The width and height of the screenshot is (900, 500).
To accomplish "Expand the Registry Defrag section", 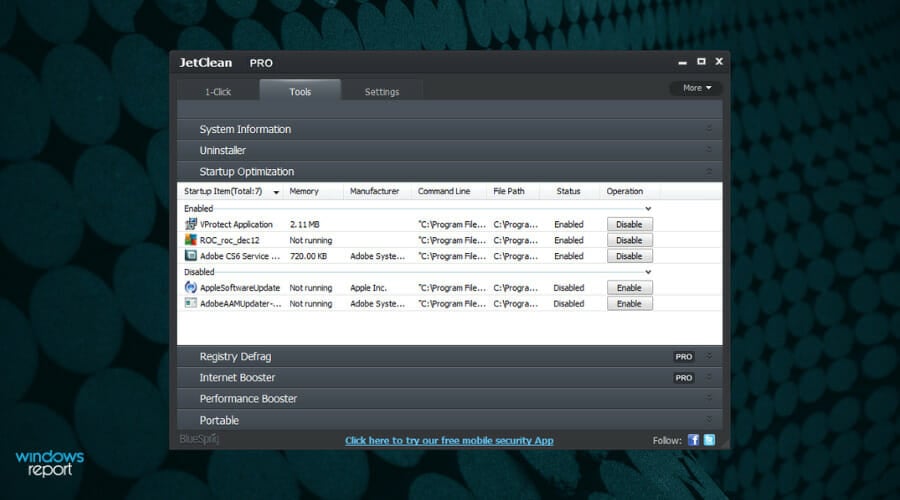I will [449, 356].
